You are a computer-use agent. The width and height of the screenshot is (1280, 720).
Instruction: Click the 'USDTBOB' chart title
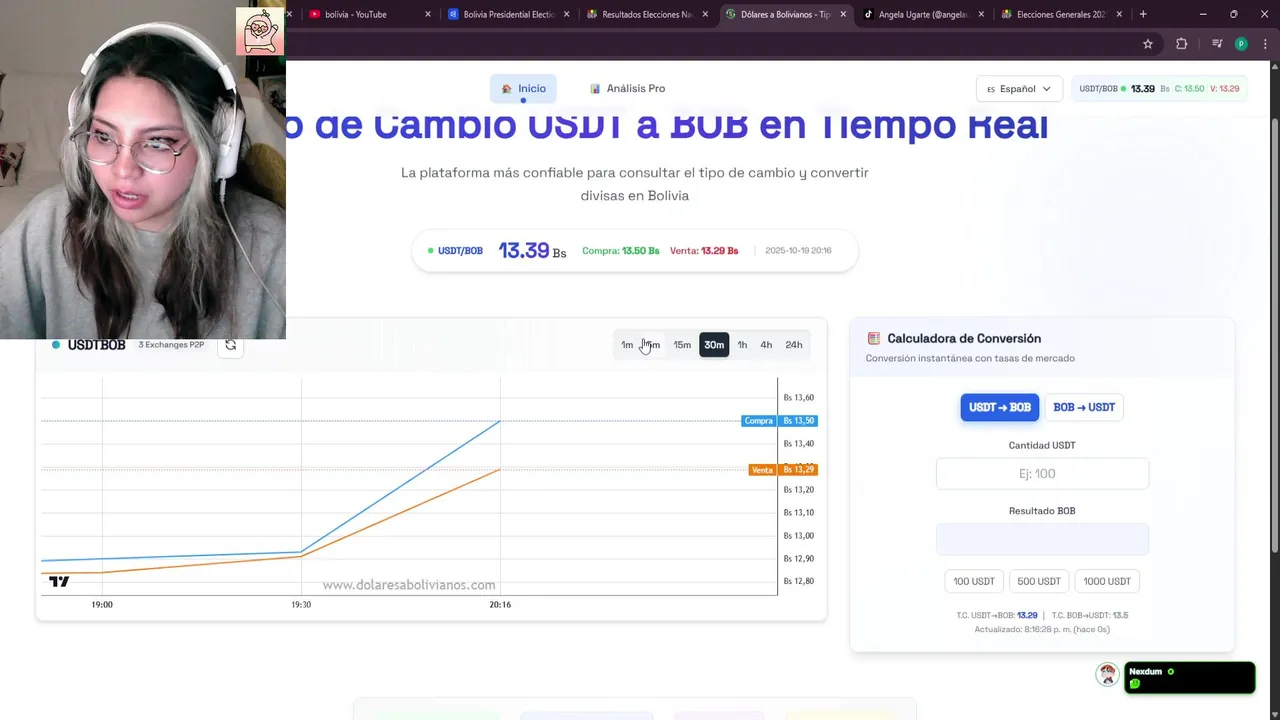point(96,345)
